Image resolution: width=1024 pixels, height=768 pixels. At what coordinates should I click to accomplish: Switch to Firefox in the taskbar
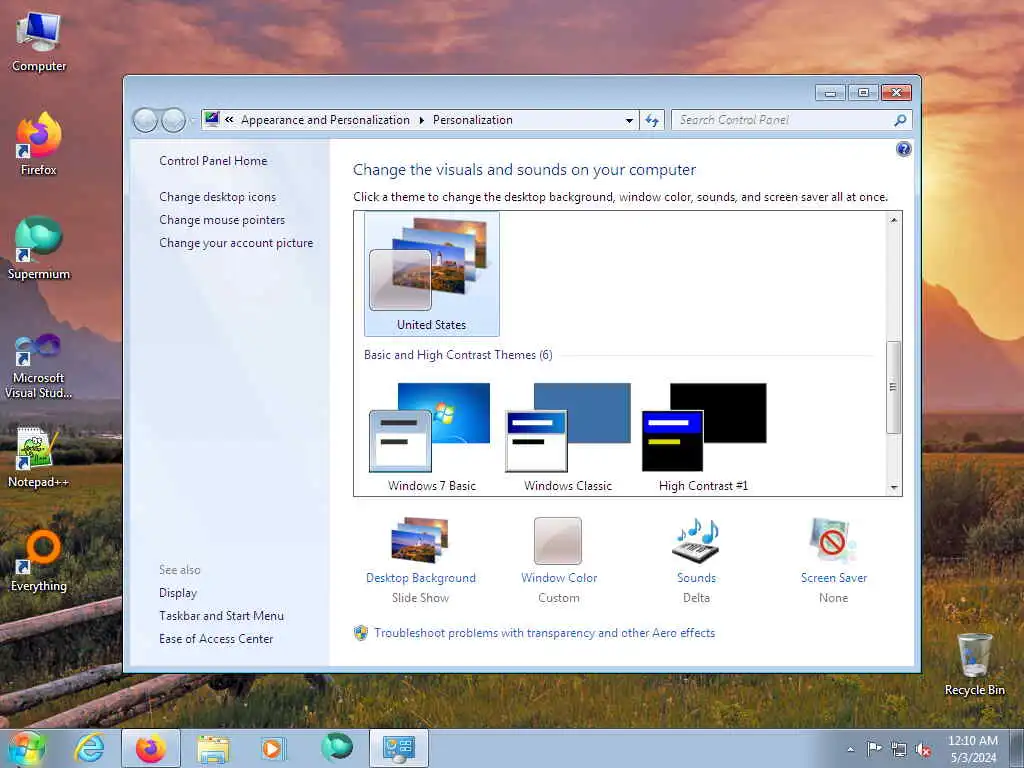151,748
